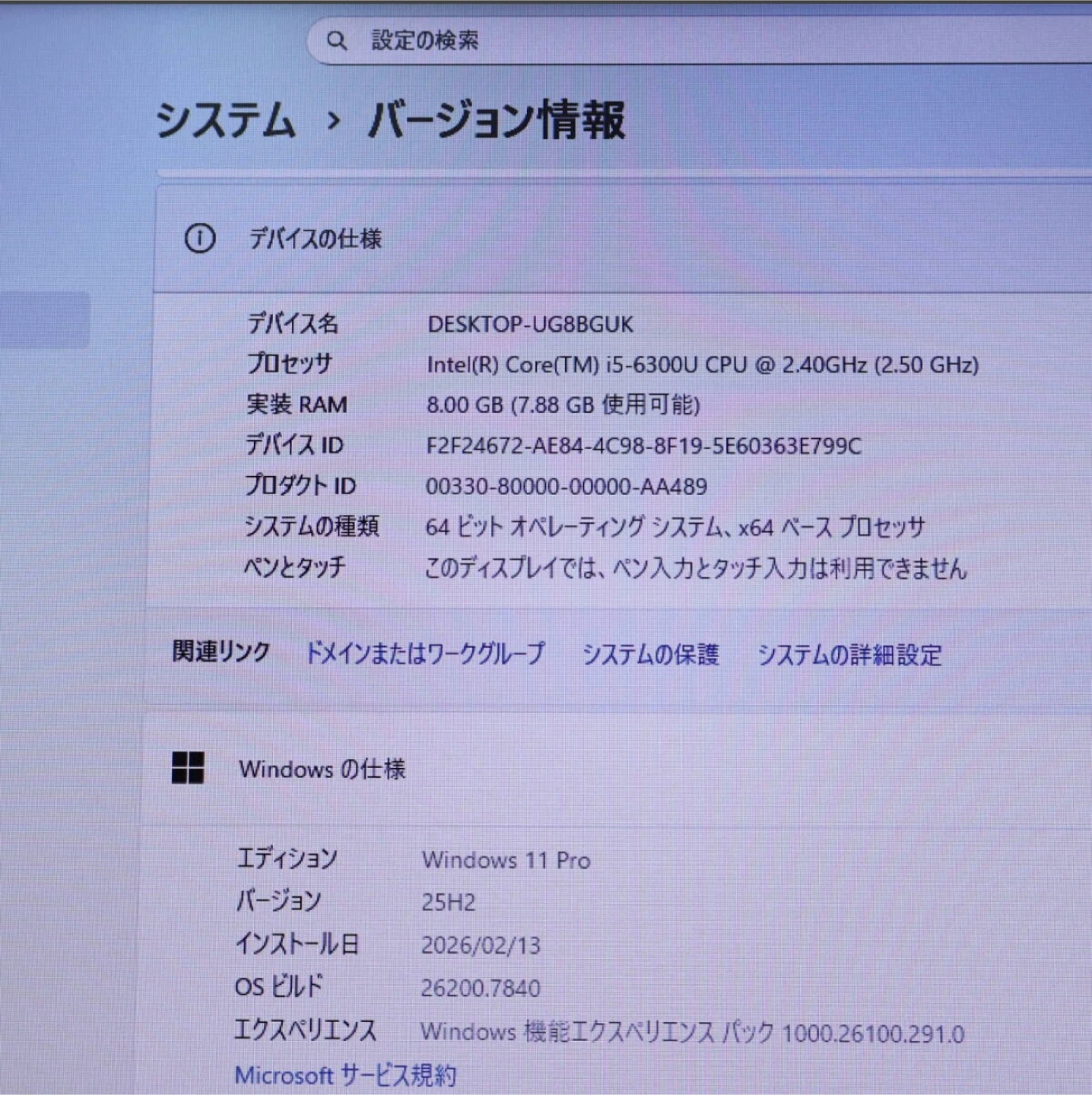This screenshot has height=1095, width=1092.
Task: Click the インストール日 label
Action: (297, 944)
